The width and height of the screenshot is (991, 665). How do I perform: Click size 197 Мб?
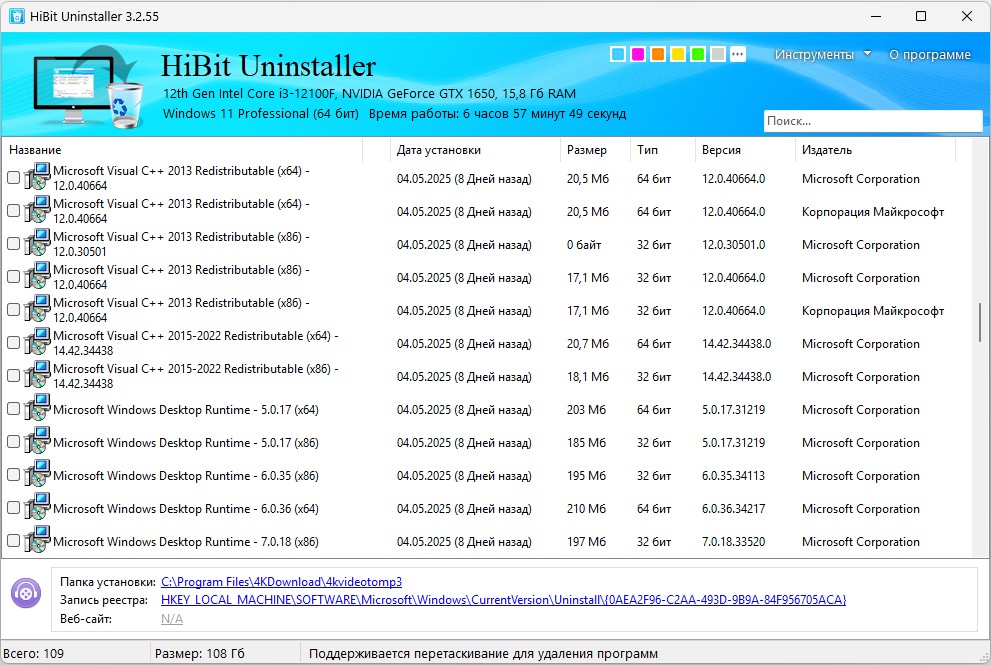(x=586, y=540)
